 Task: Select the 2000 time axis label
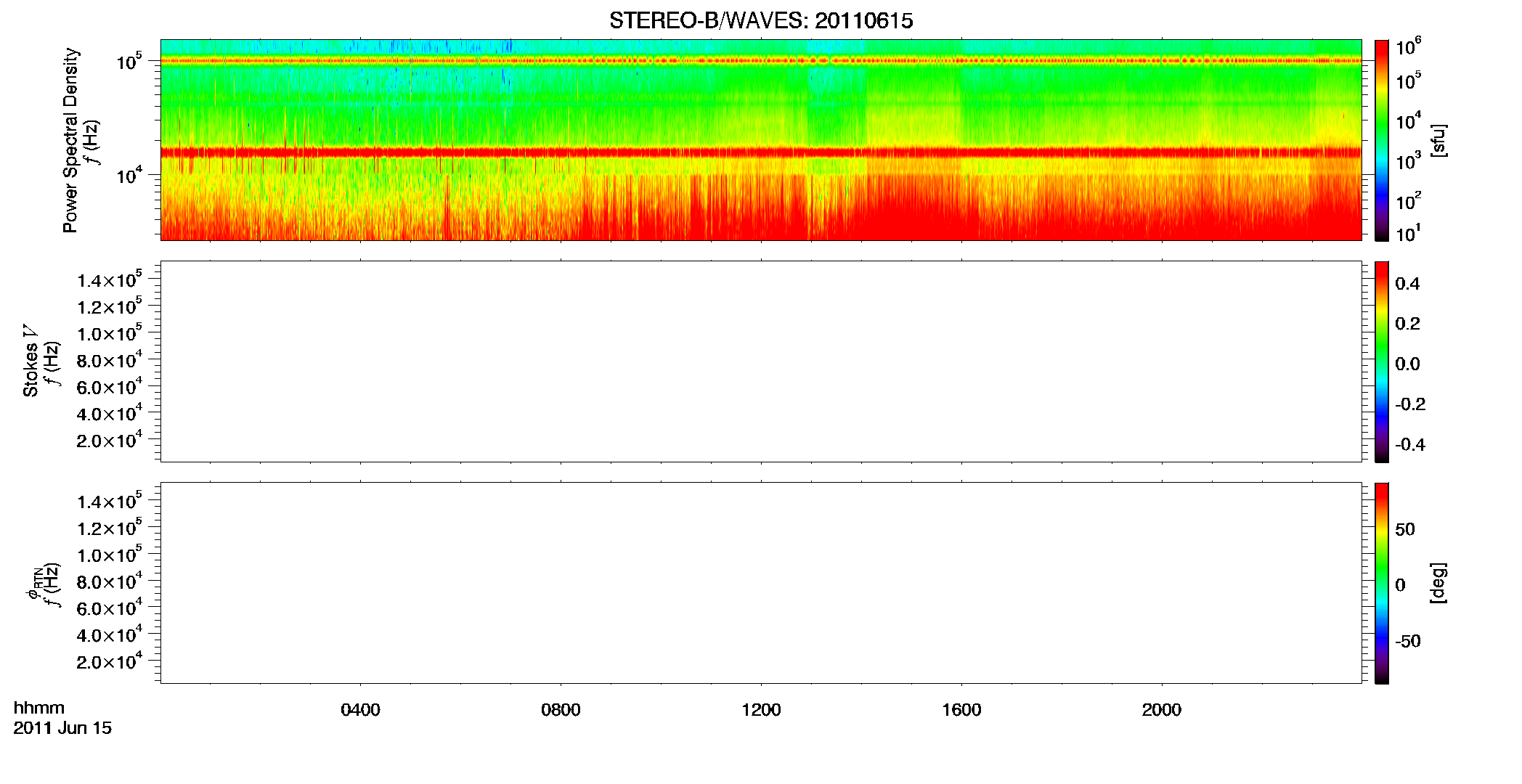click(x=1162, y=710)
